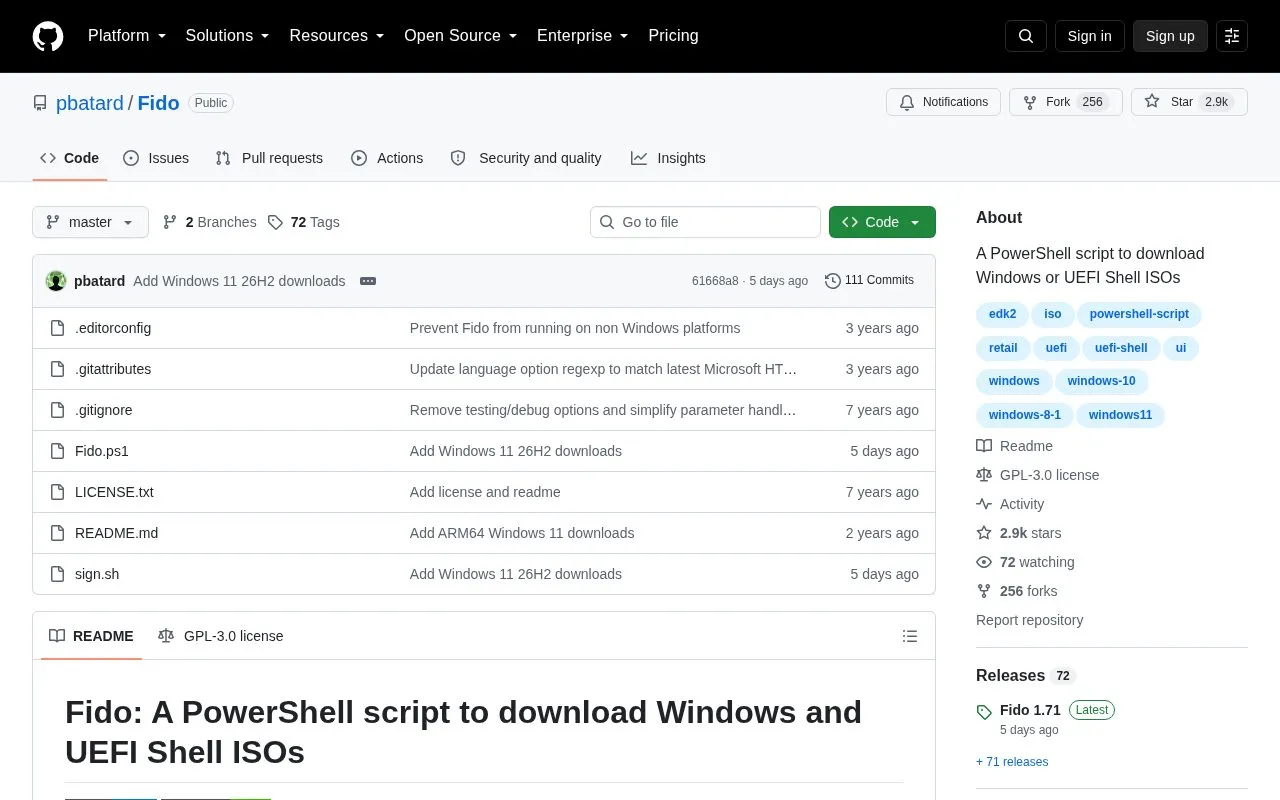Expand the Enterprise menu
This screenshot has height=800, width=1280.
pos(582,36)
